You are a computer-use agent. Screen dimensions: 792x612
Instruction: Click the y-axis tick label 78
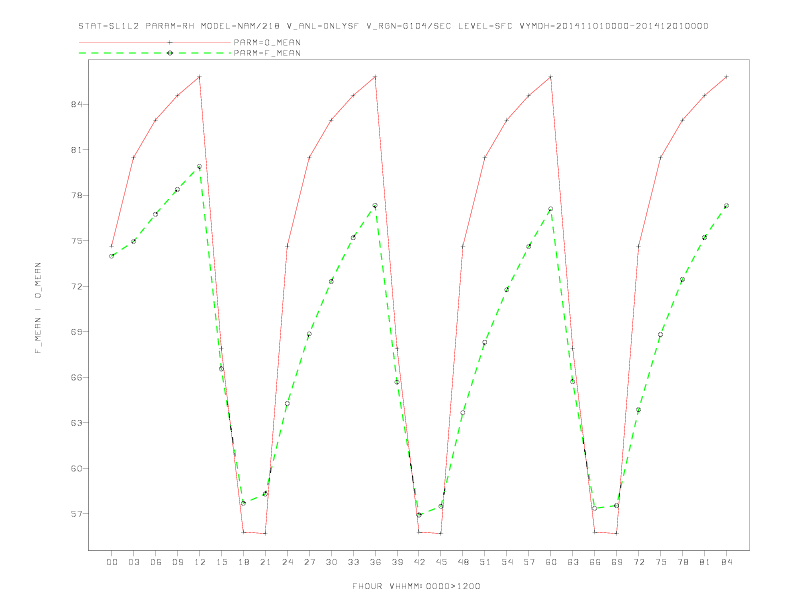(x=77, y=195)
